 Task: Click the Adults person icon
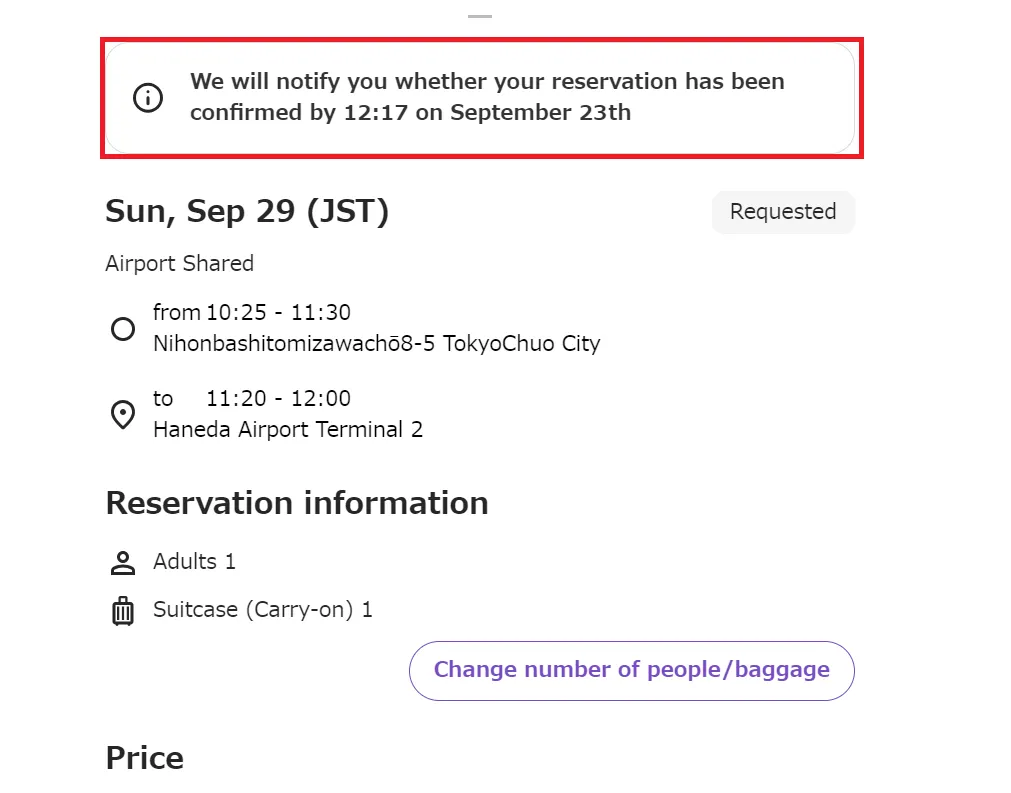click(x=123, y=563)
